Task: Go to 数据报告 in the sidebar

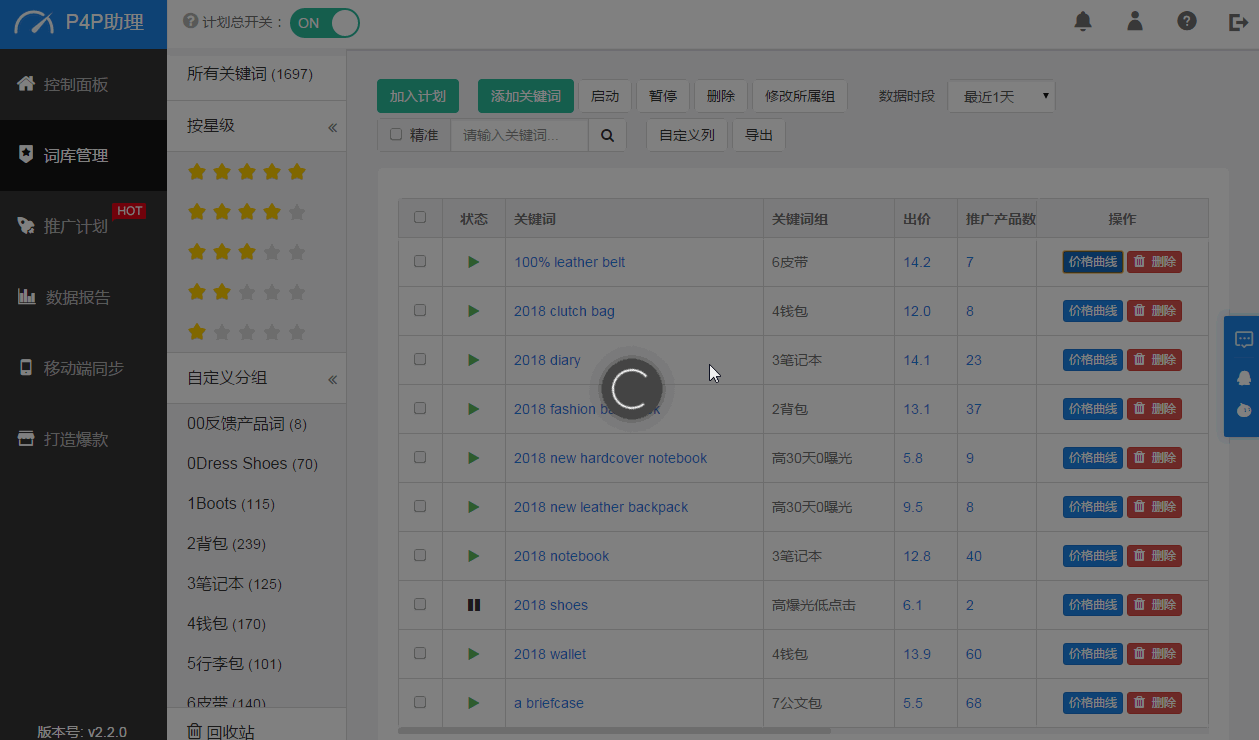Action: tap(77, 297)
